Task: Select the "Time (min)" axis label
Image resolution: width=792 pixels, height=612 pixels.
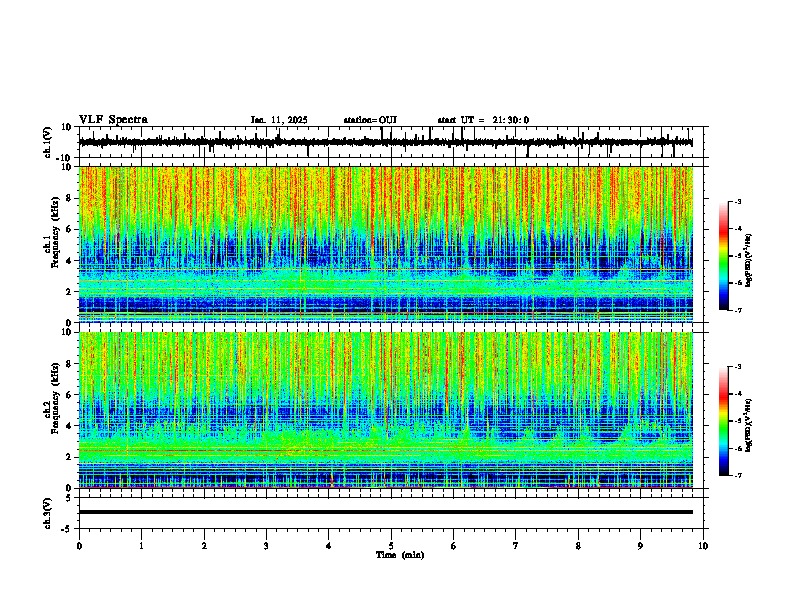Action: [400, 555]
